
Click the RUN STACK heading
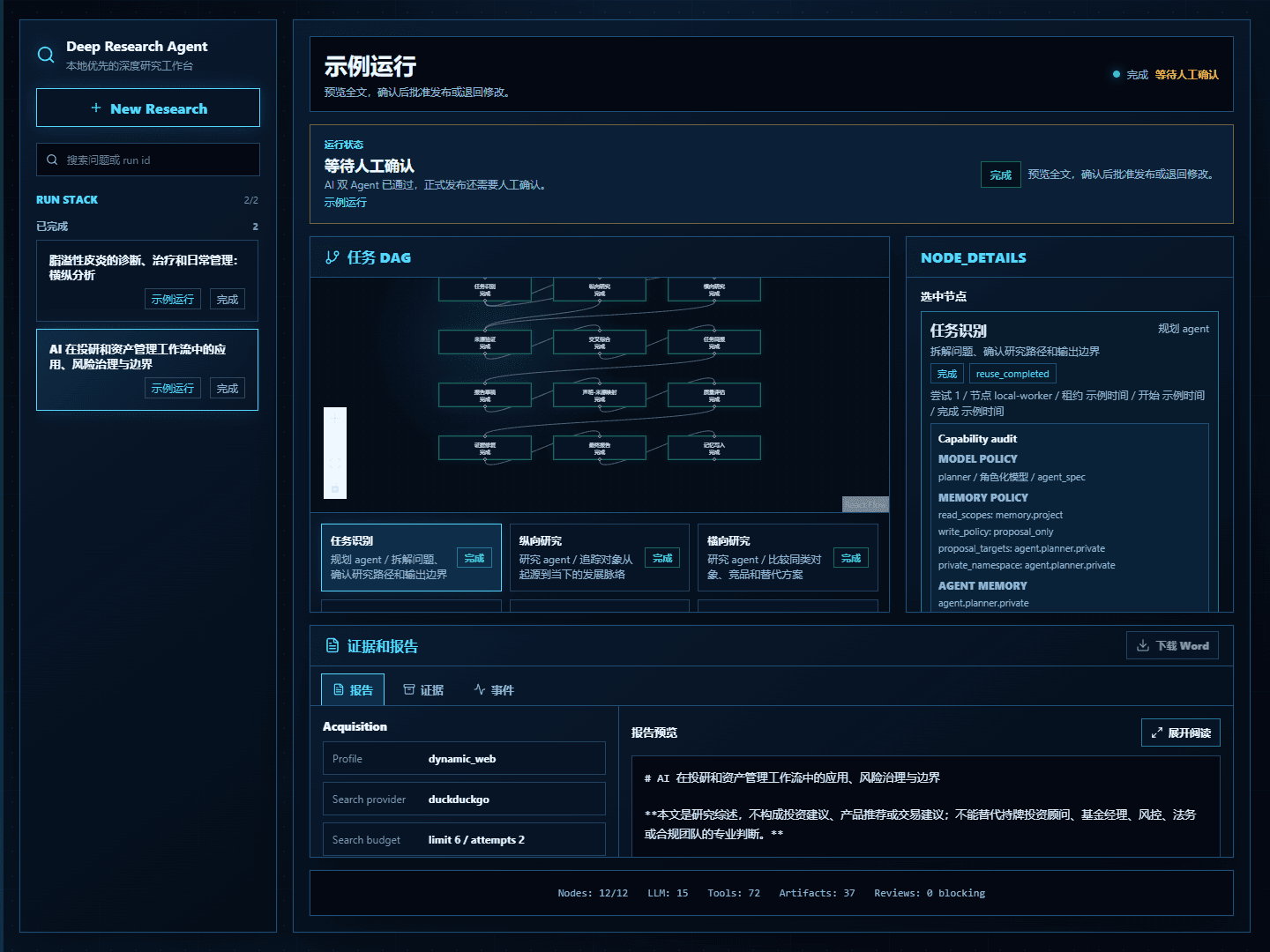(67, 200)
